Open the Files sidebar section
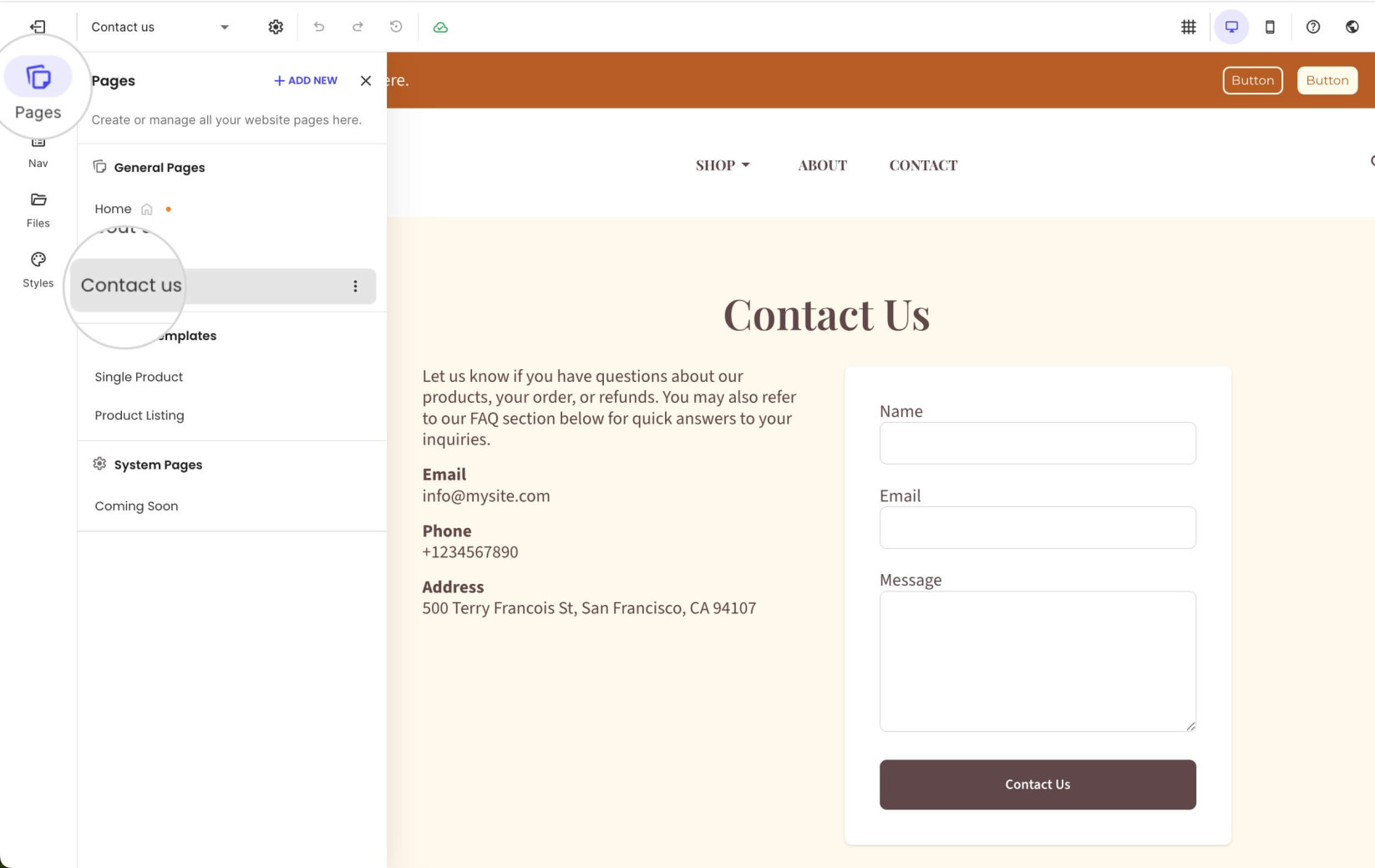 pyautogui.click(x=38, y=209)
